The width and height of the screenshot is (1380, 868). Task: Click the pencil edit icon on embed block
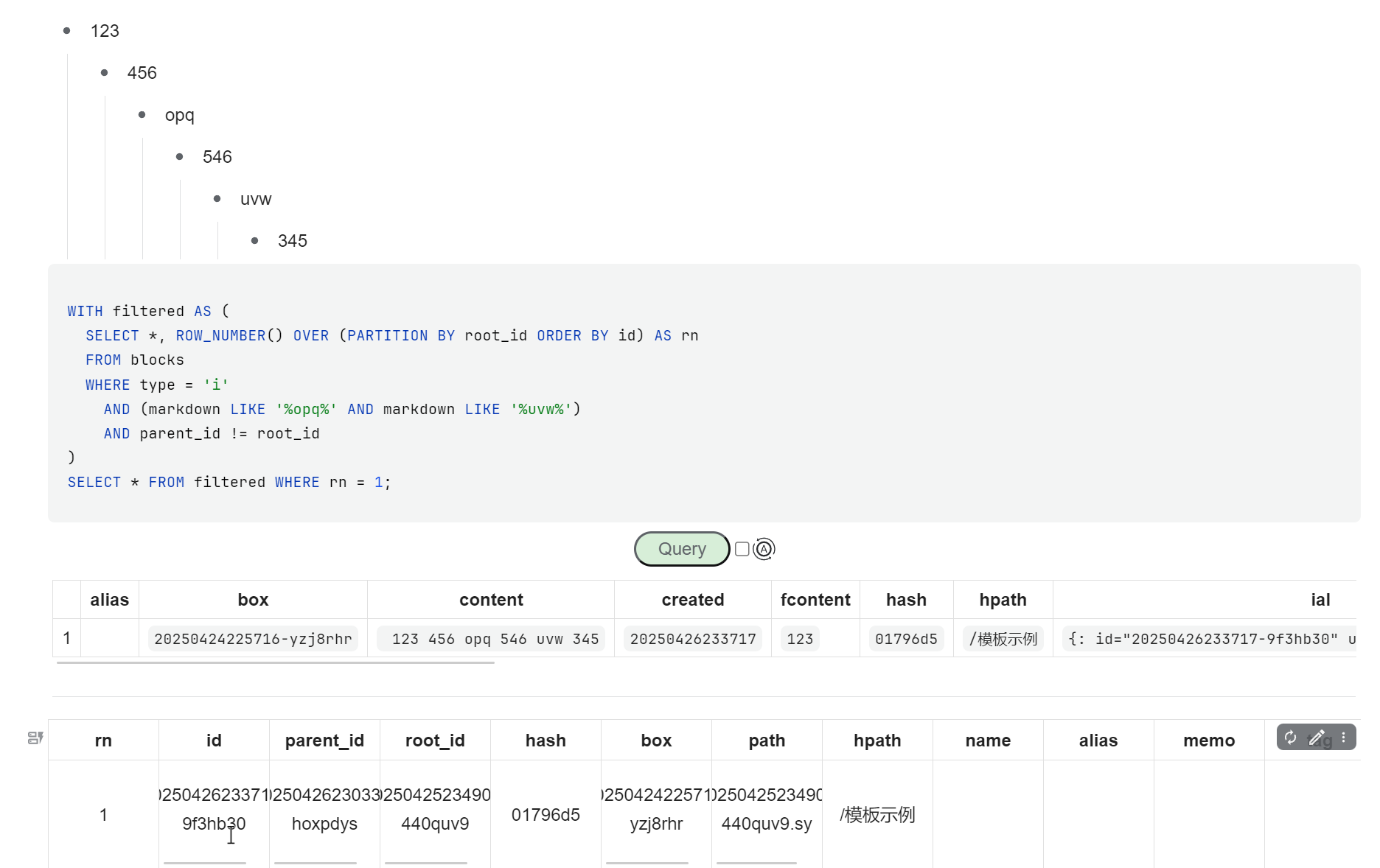(x=1317, y=738)
